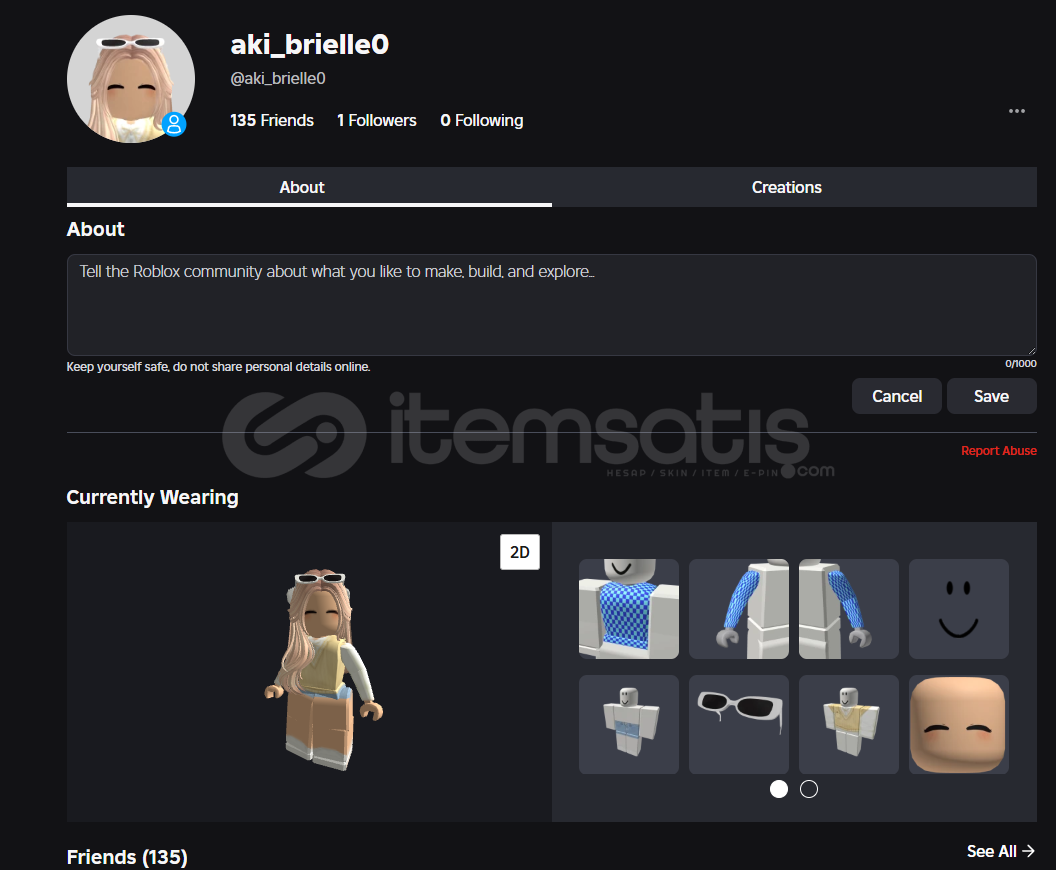Open the closed-eyes head item

click(x=958, y=724)
